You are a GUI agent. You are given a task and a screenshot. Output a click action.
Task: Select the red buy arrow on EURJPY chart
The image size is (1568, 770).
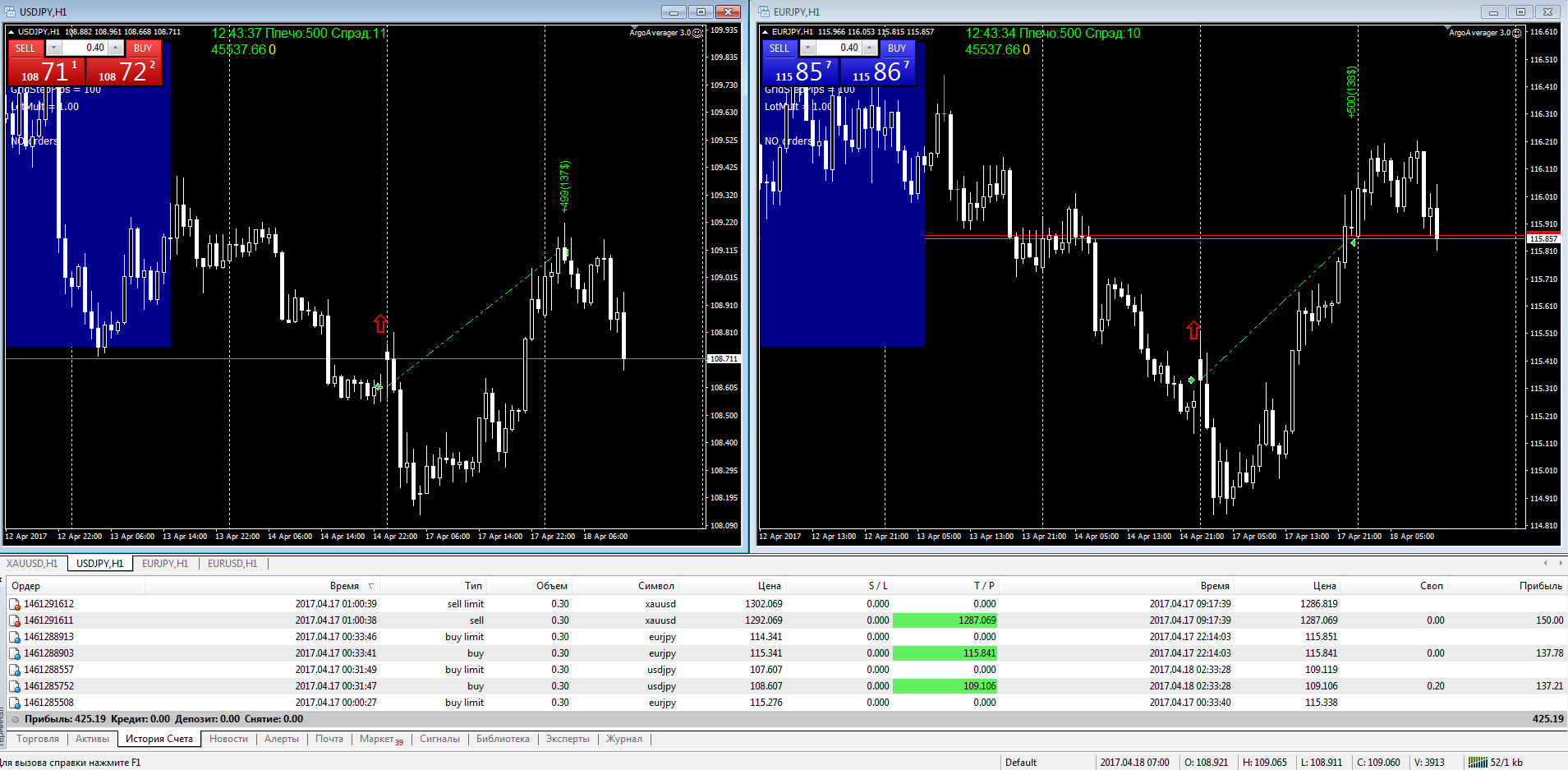pos(1193,330)
